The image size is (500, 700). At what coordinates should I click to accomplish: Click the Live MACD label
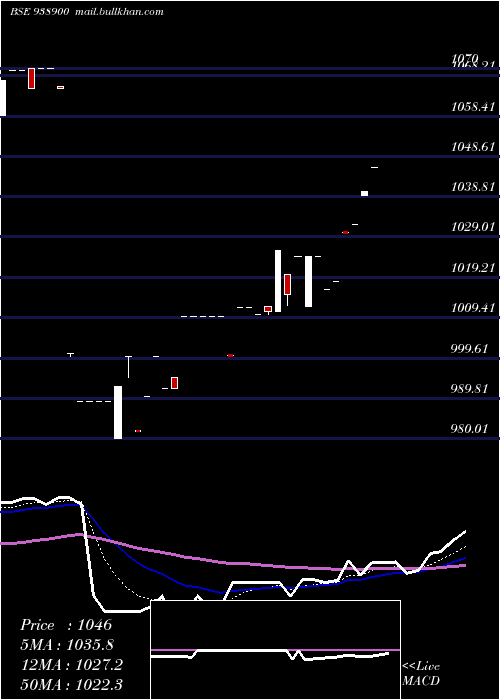[x=421, y=673]
